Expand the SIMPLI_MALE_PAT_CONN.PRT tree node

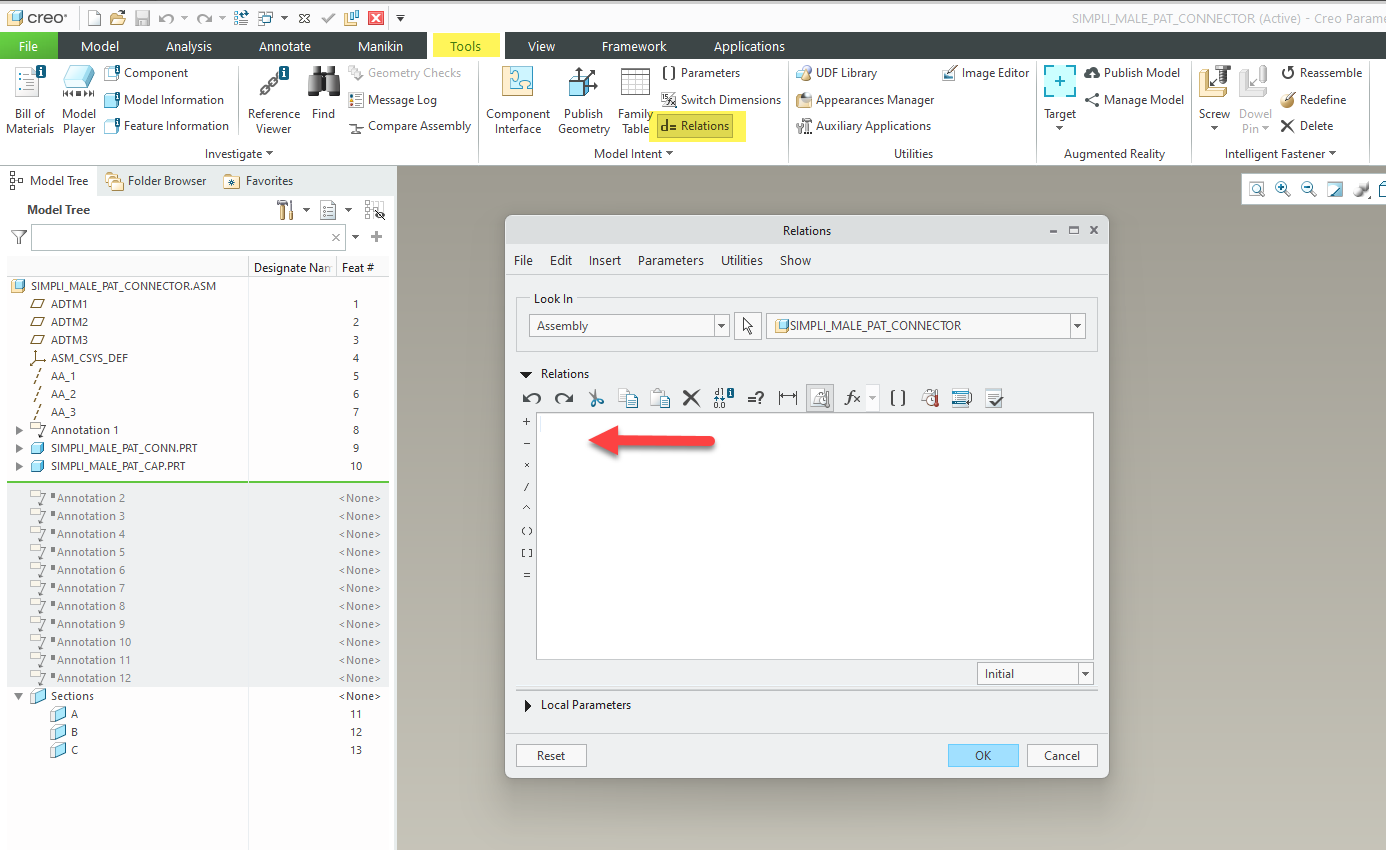click(17, 447)
